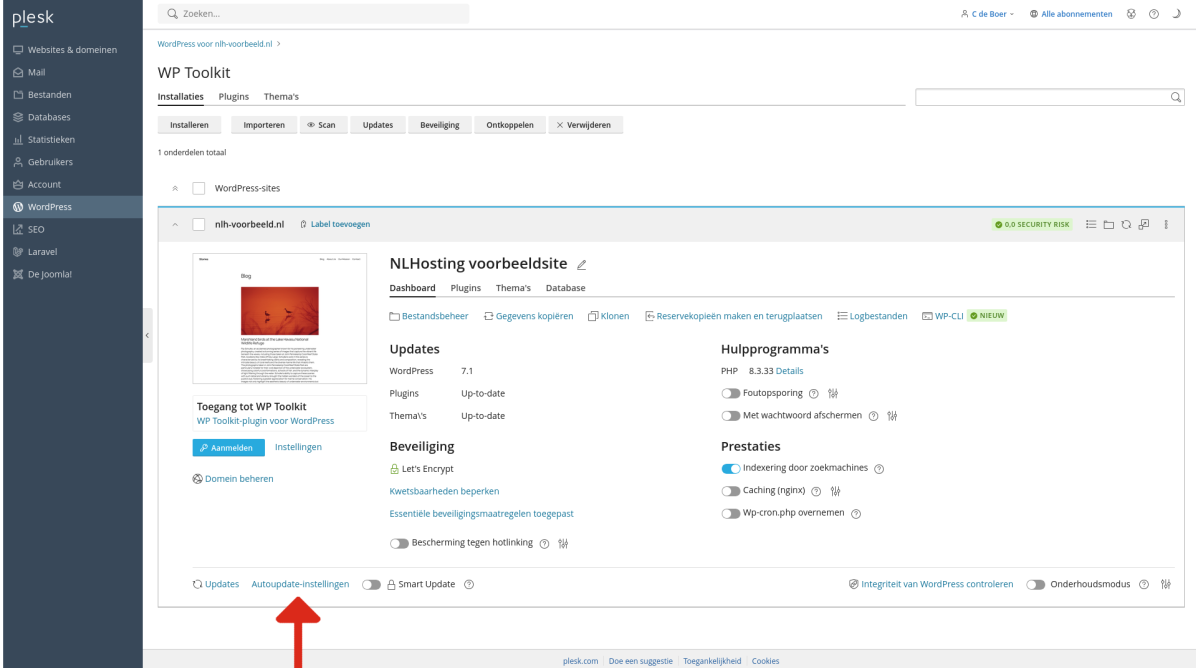This screenshot has width=1196, height=668.
Task: Toggle dark mode moon icon
Action: [1176, 14]
